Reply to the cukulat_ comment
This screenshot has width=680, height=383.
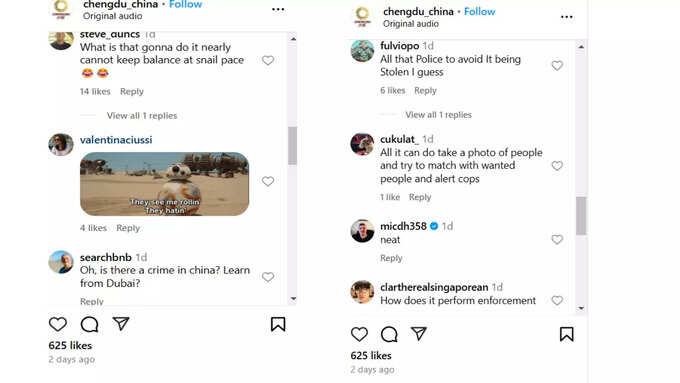click(420, 197)
